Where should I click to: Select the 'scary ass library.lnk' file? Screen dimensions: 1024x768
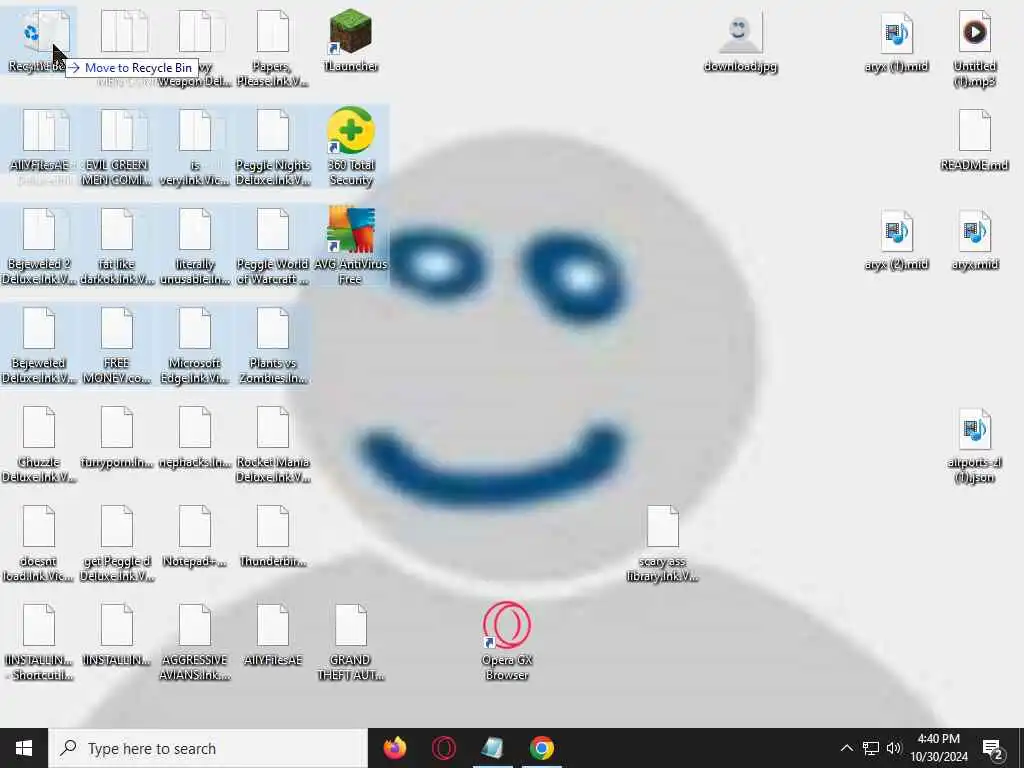point(662,543)
